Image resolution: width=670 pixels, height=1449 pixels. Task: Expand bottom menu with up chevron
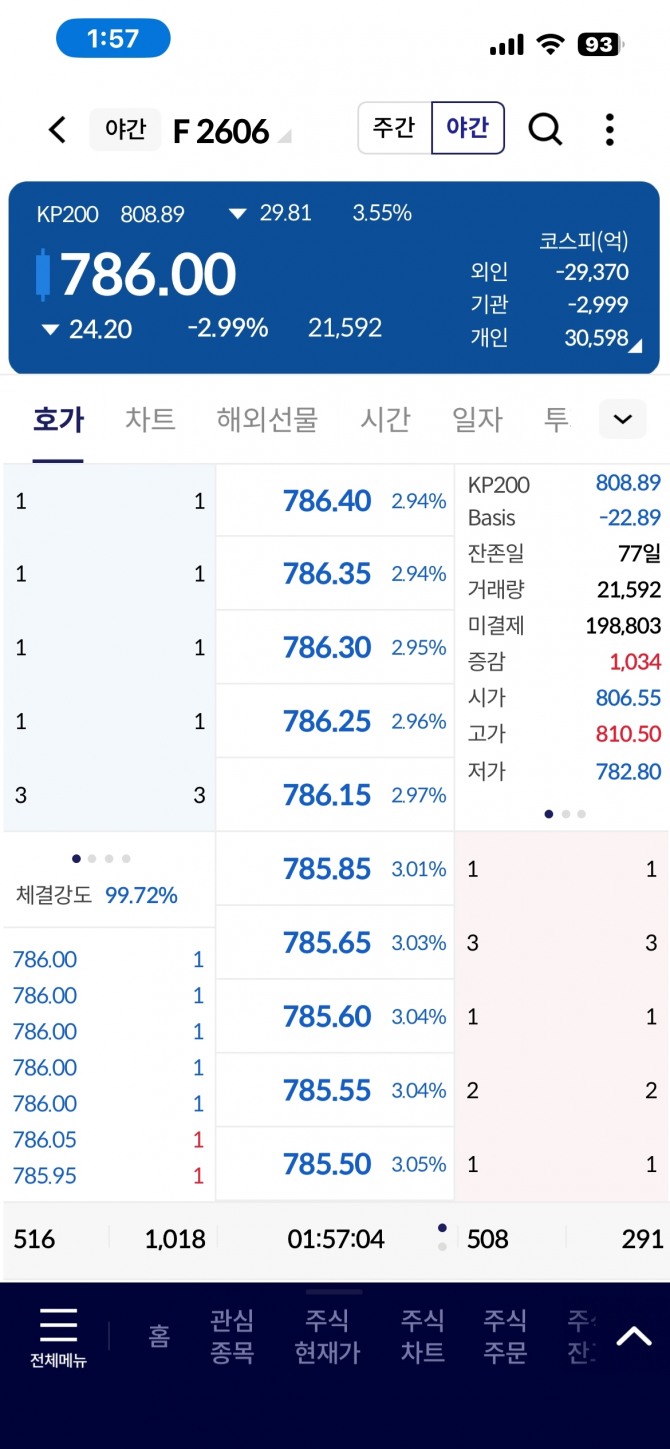(634, 1336)
